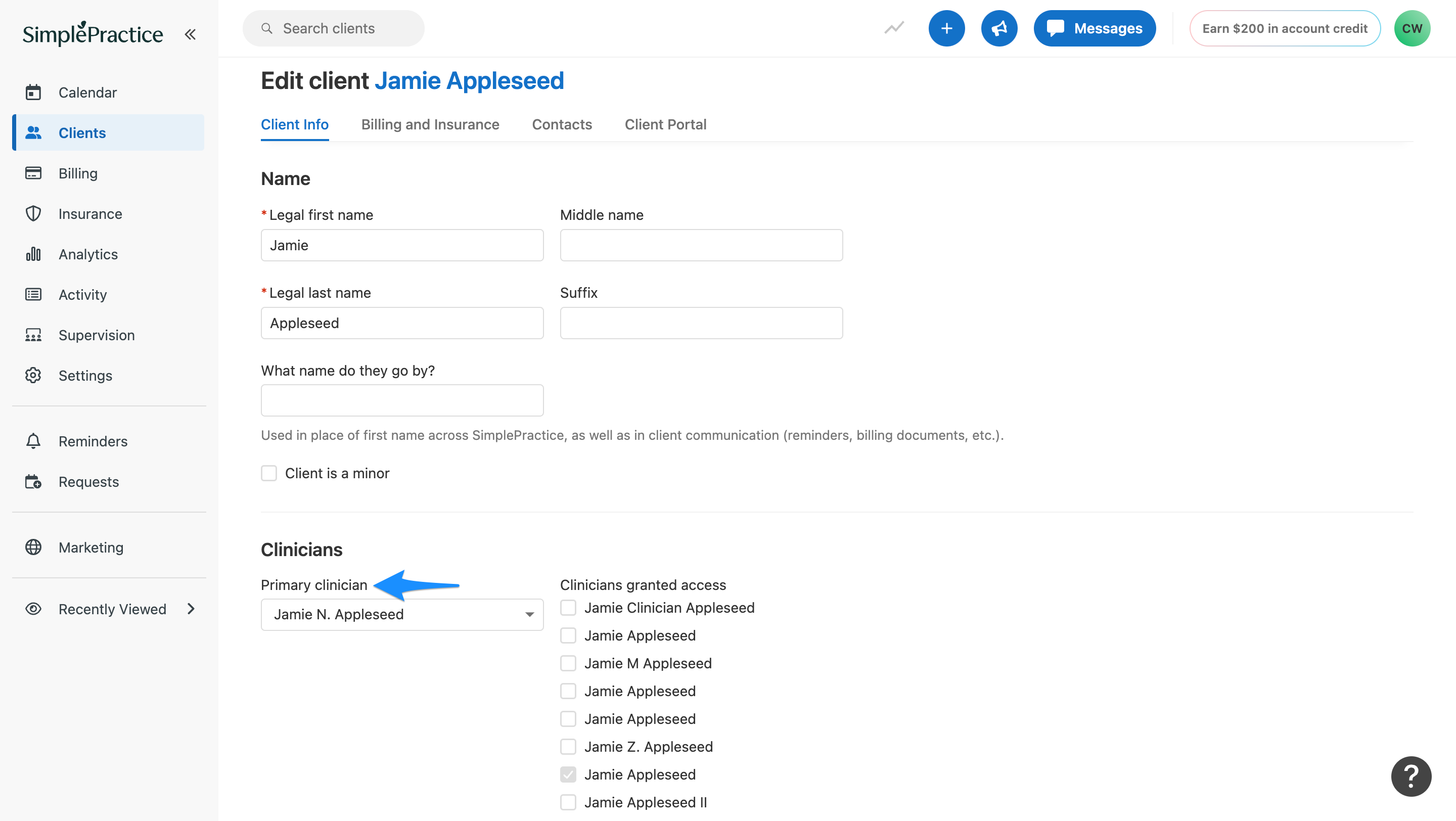Image resolution: width=1456 pixels, height=821 pixels.
Task: Open the Messages button
Action: (x=1094, y=28)
